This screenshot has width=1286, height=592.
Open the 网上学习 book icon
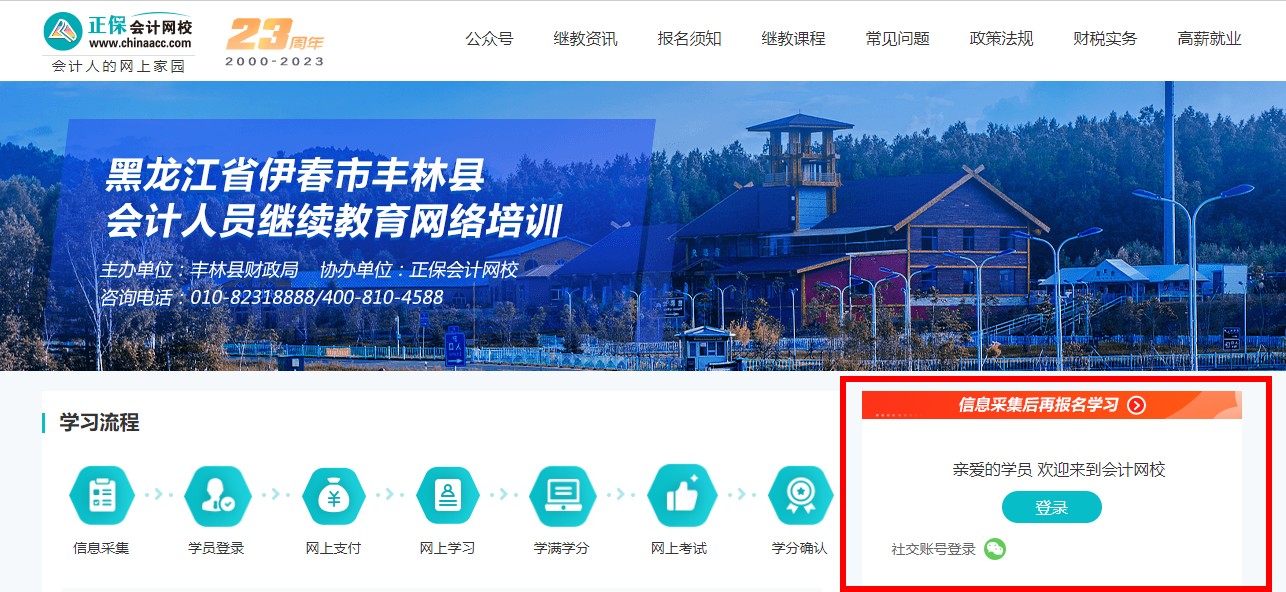tap(447, 496)
